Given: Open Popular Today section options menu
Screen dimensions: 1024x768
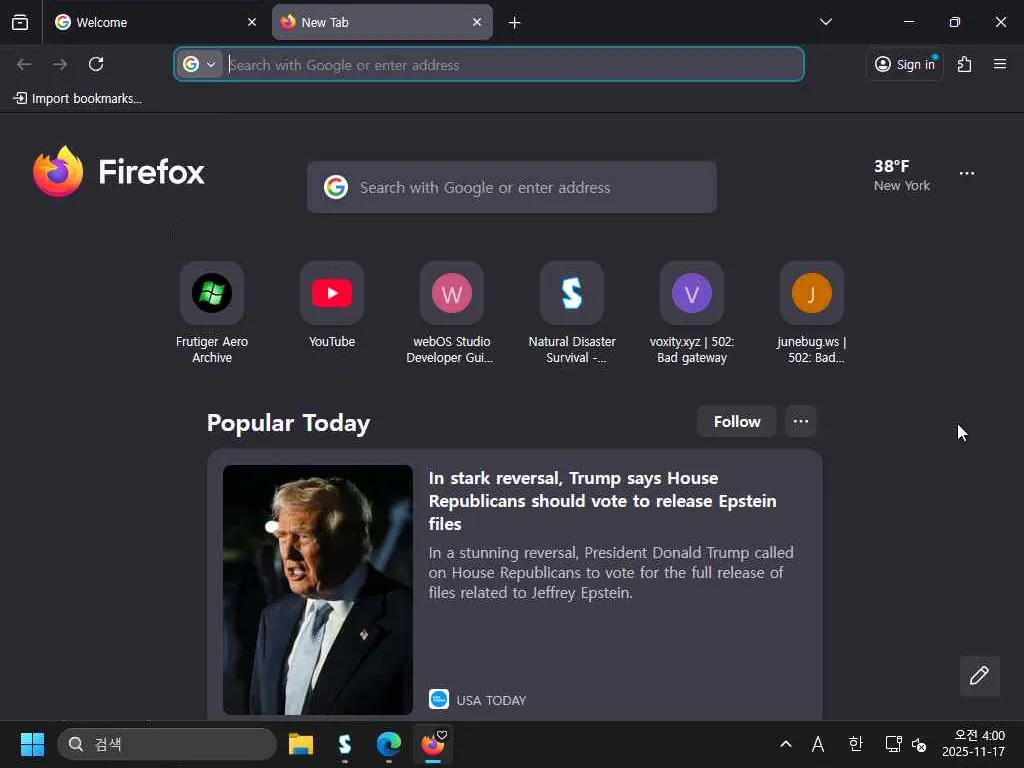Looking at the screenshot, I should tap(801, 422).
